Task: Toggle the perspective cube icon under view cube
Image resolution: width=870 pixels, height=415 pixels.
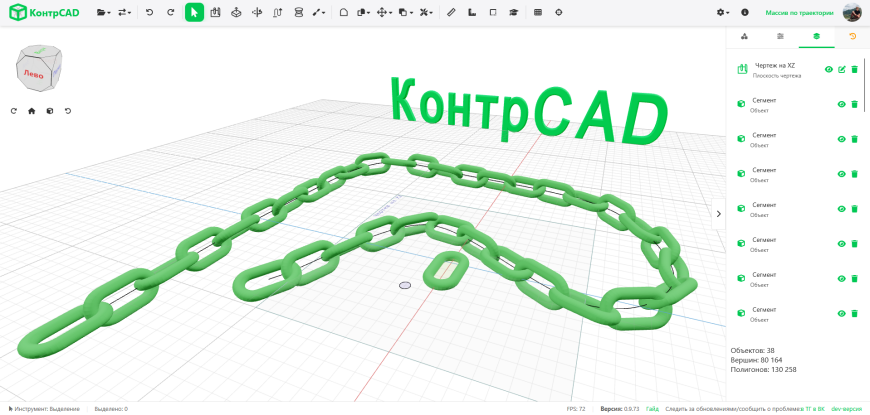Action: point(50,111)
